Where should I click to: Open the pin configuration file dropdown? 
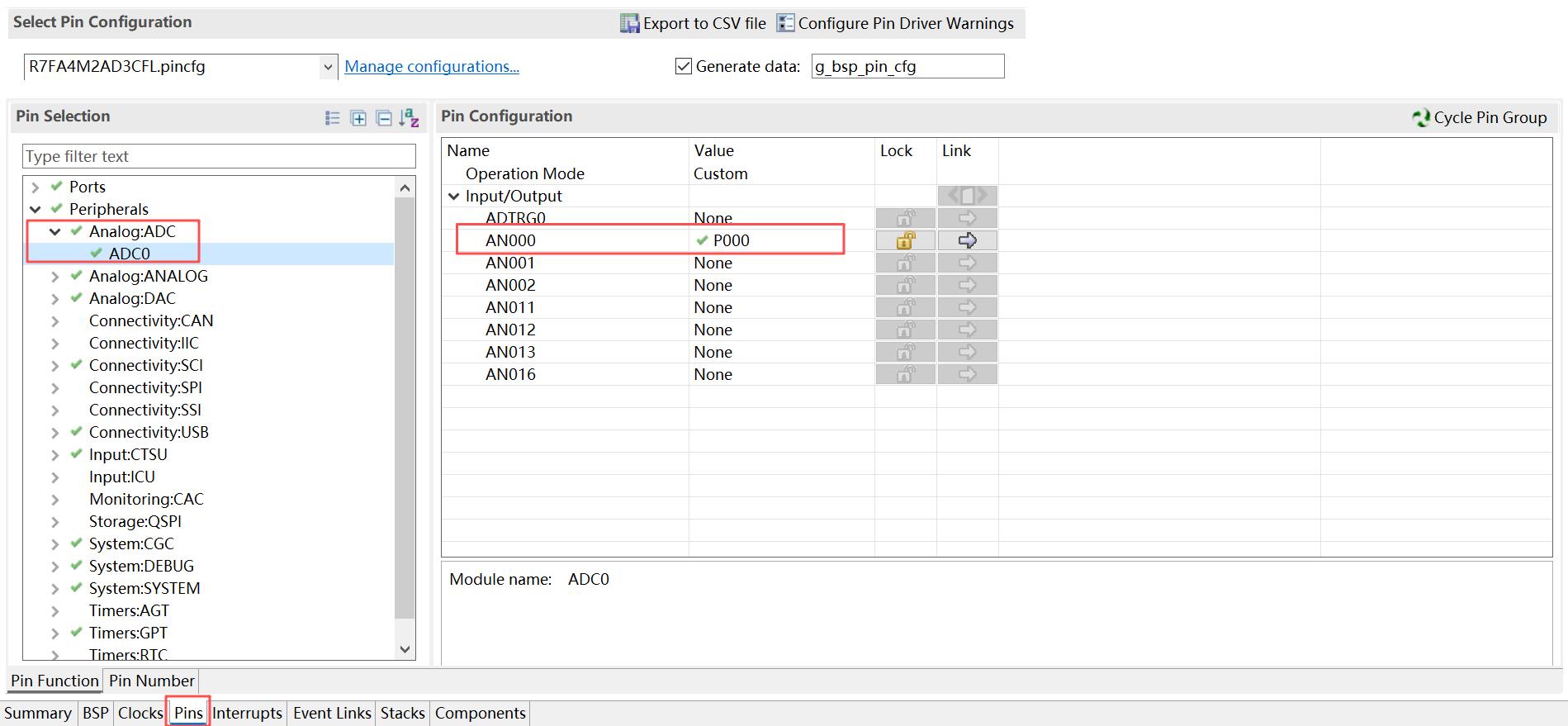click(x=329, y=67)
